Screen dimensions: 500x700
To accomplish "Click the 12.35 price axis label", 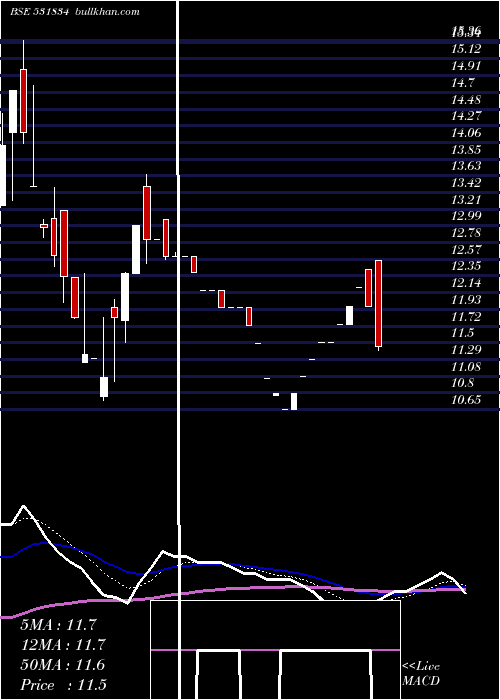I will (466, 267).
